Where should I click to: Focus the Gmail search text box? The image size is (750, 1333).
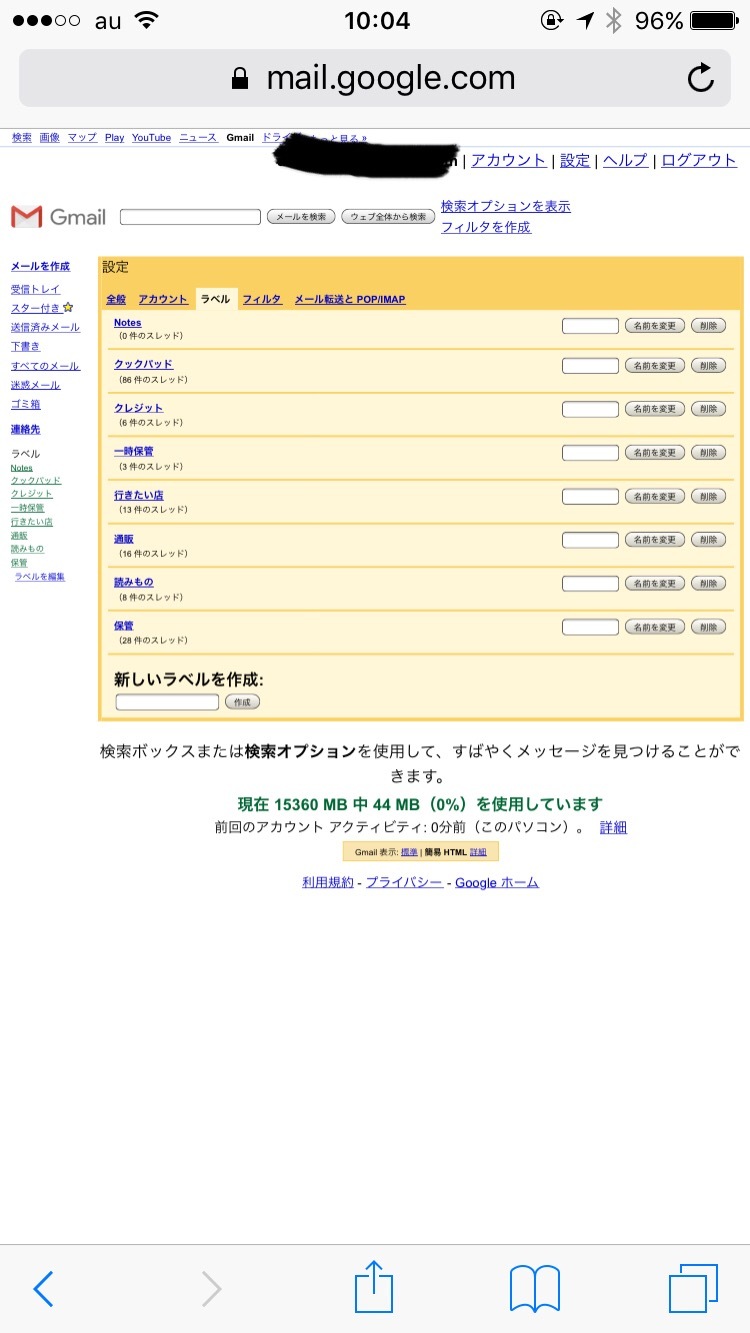click(x=190, y=217)
